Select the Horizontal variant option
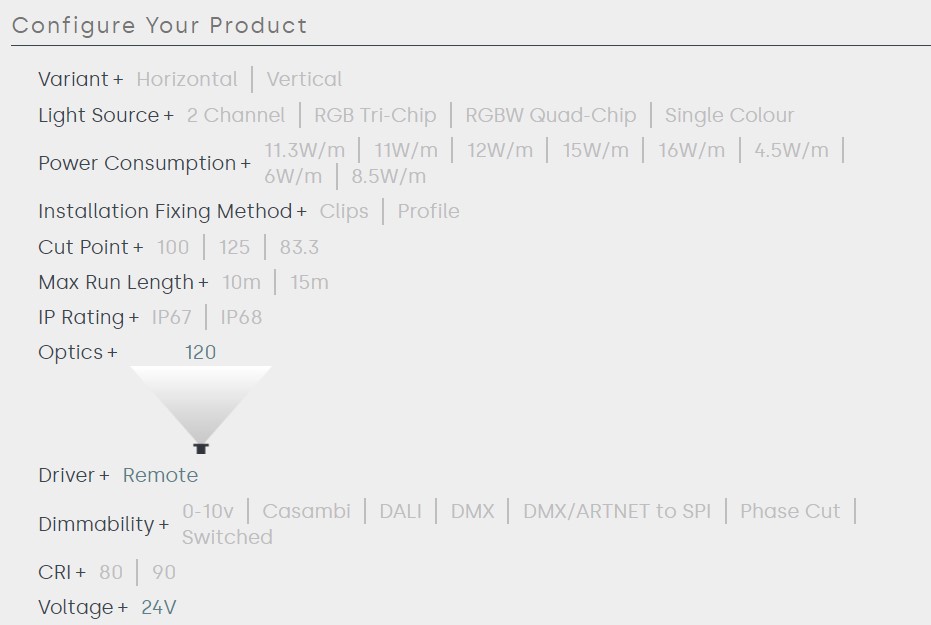The image size is (931, 625). tap(187, 80)
